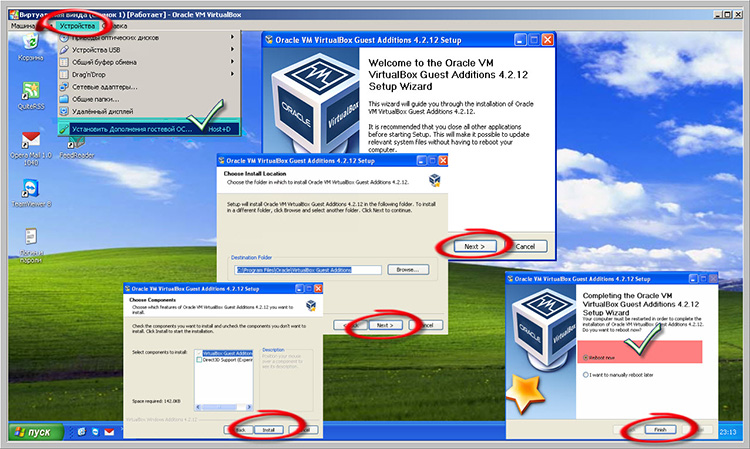Click the Welcome dialog title bar icon
Viewport: 750px width, 449px height.
pyautogui.click(x=269, y=40)
